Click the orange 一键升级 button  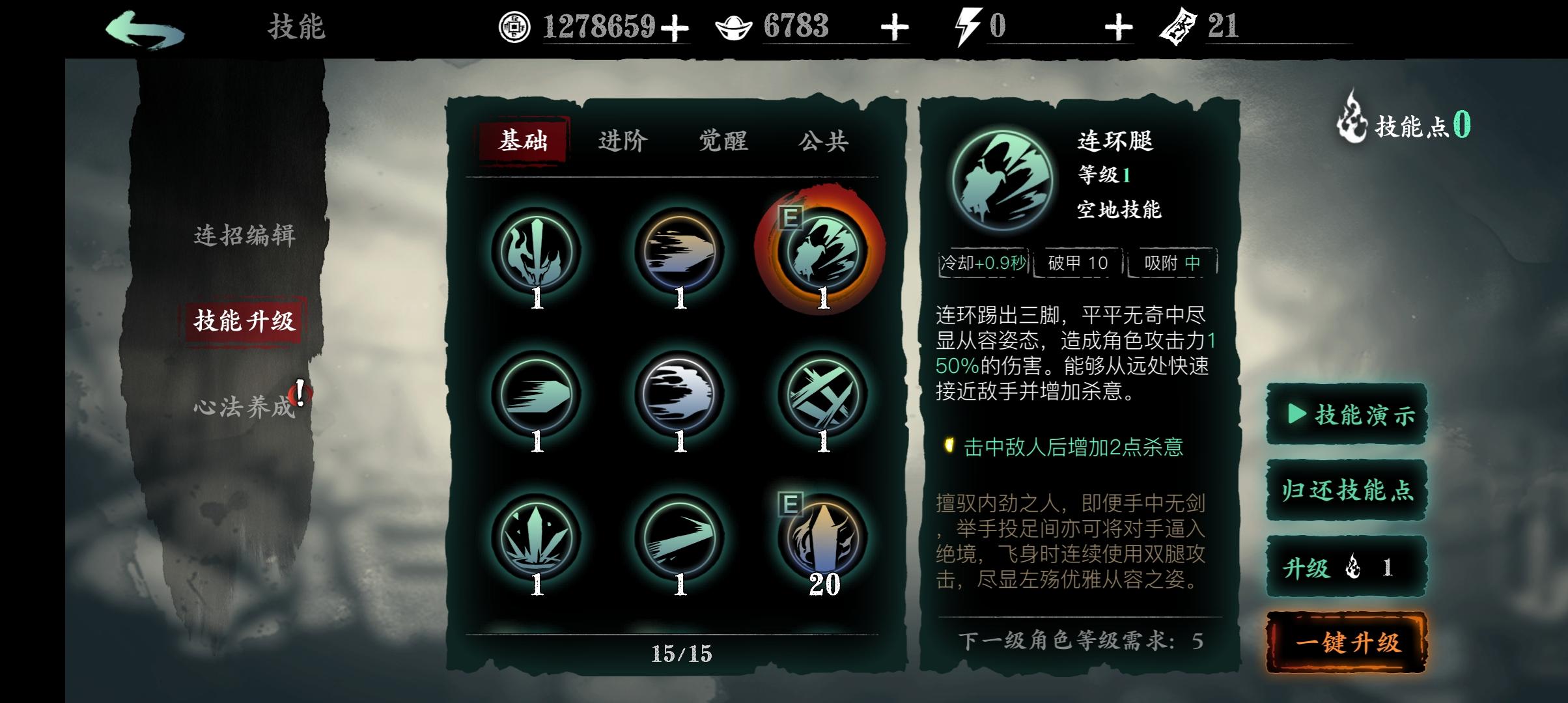(x=1347, y=642)
